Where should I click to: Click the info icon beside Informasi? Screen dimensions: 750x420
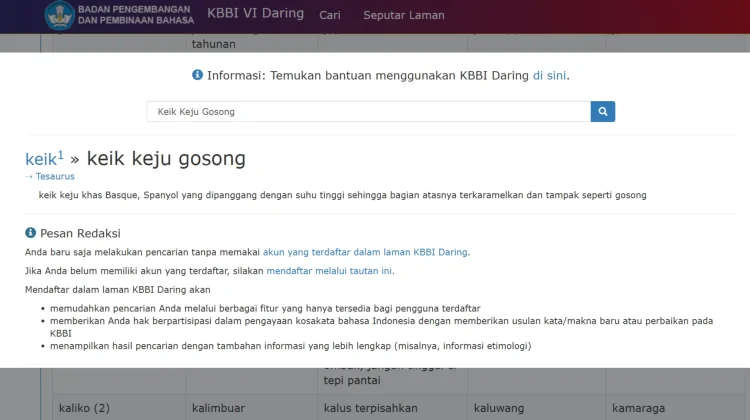coord(197,75)
